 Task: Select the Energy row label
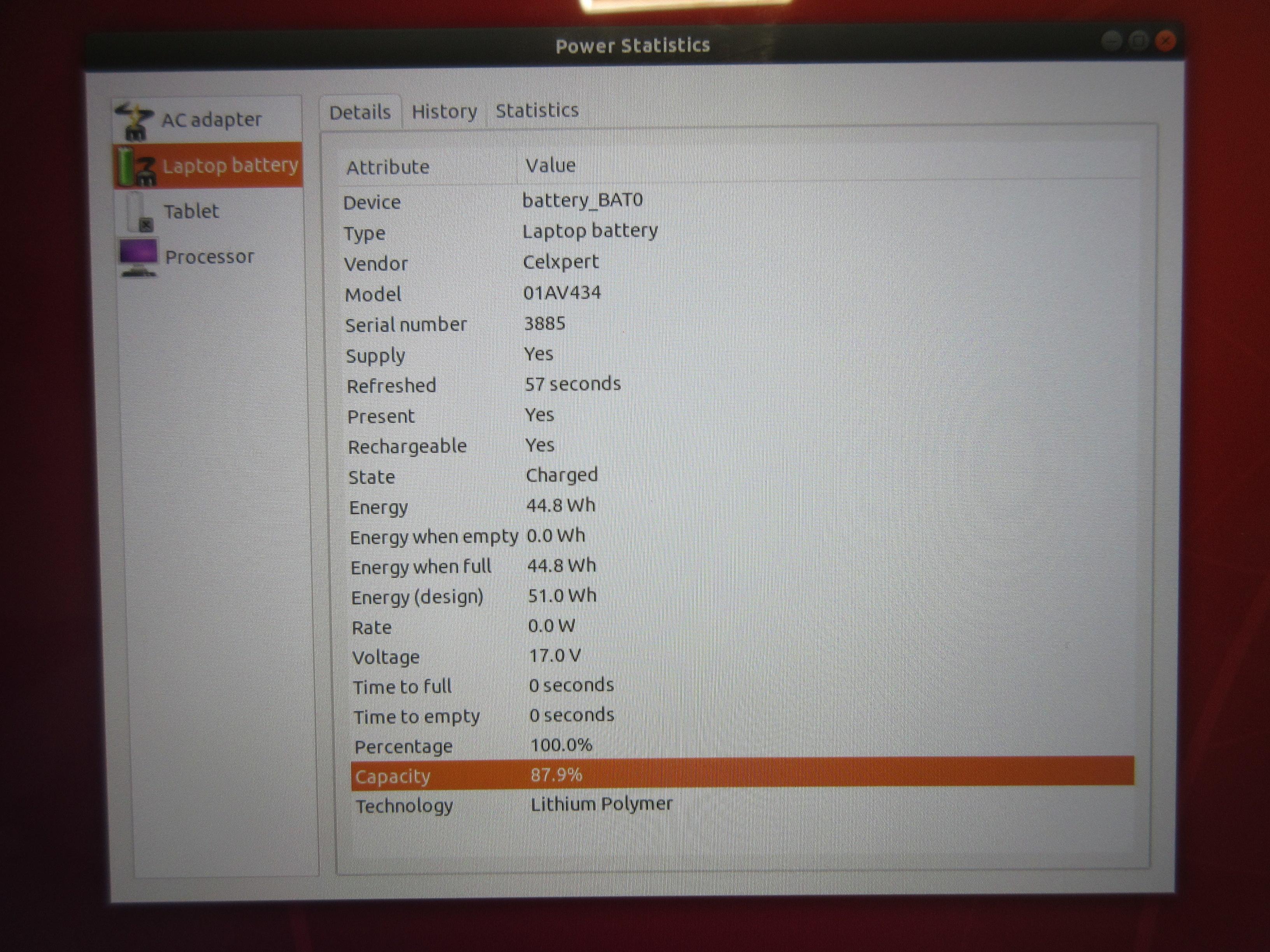click(x=379, y=508)
